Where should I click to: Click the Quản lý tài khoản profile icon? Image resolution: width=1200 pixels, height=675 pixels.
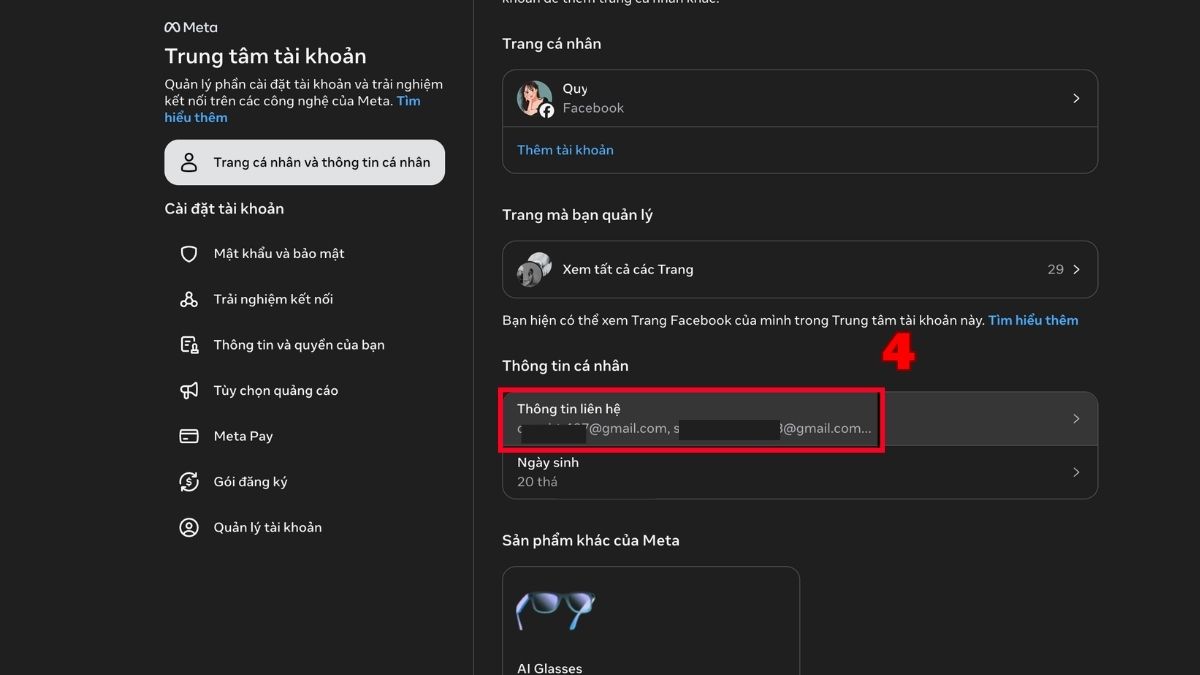click(189, 528)
